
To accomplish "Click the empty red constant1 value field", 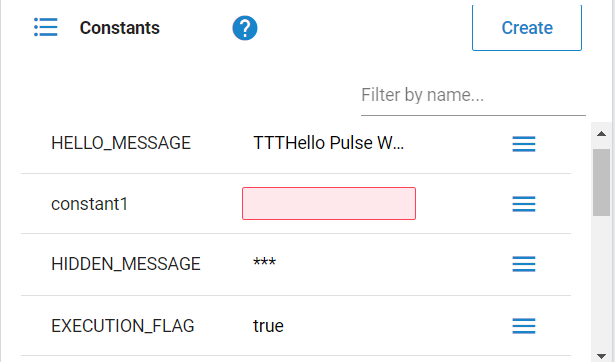I will (329, 204).
